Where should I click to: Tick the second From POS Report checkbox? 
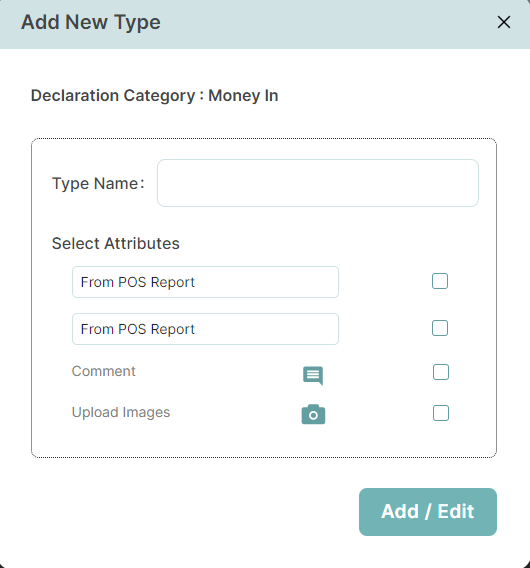point(440,328)
